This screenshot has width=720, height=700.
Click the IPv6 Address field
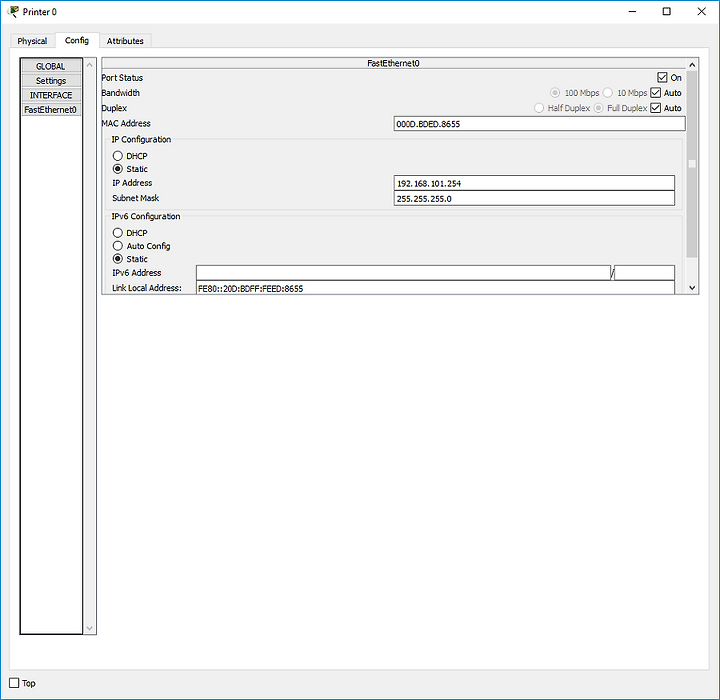click(403, 273)
